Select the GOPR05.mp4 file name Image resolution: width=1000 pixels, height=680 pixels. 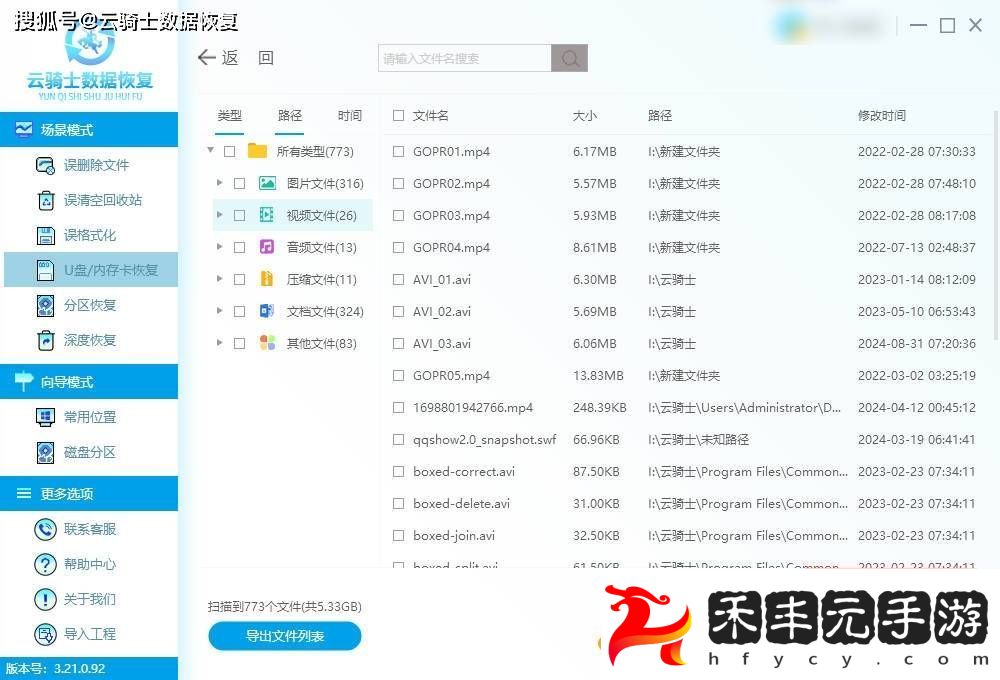coord(451,376)
